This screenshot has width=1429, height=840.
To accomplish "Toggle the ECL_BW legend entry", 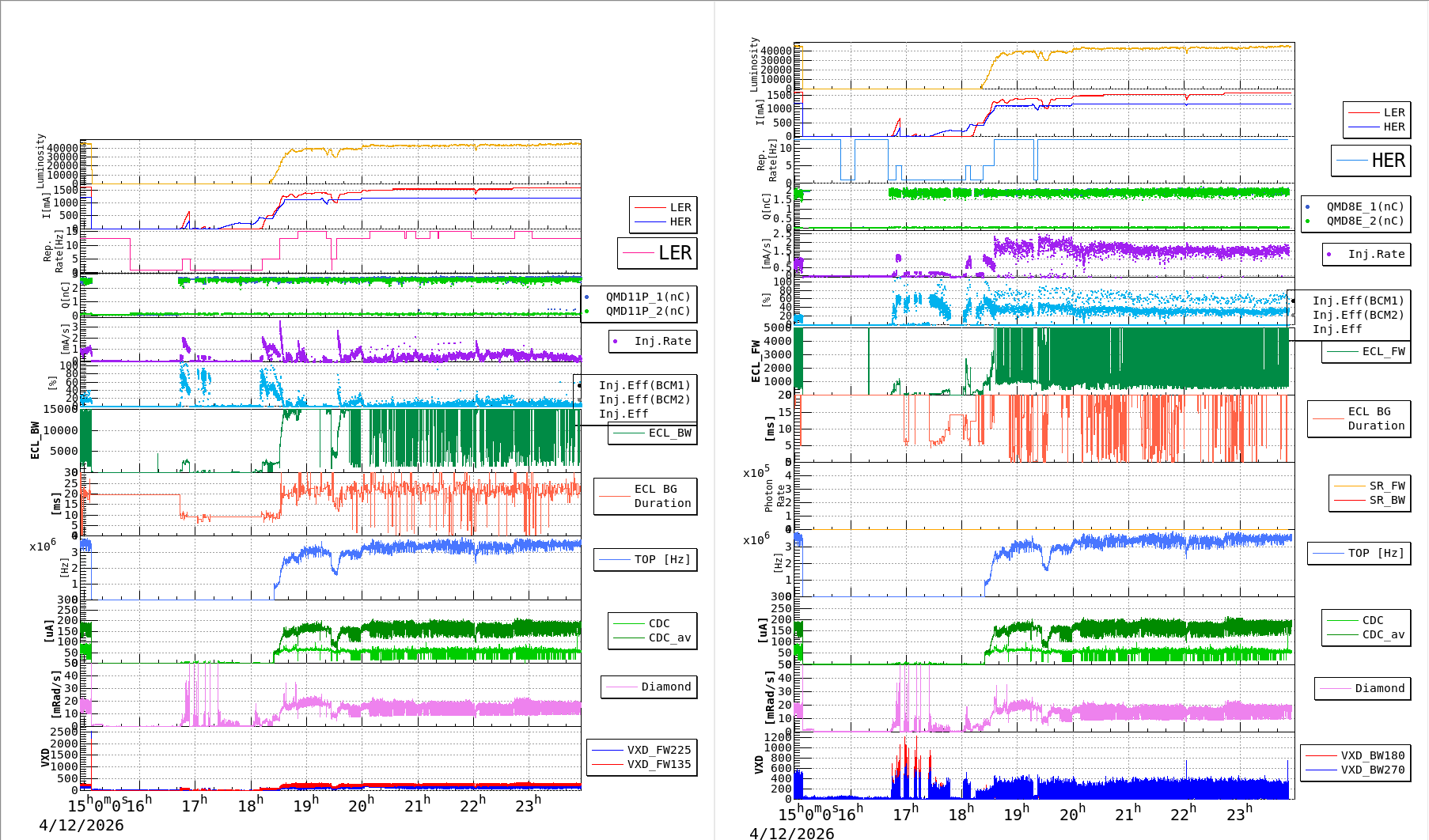I will (x=669, y=433).
